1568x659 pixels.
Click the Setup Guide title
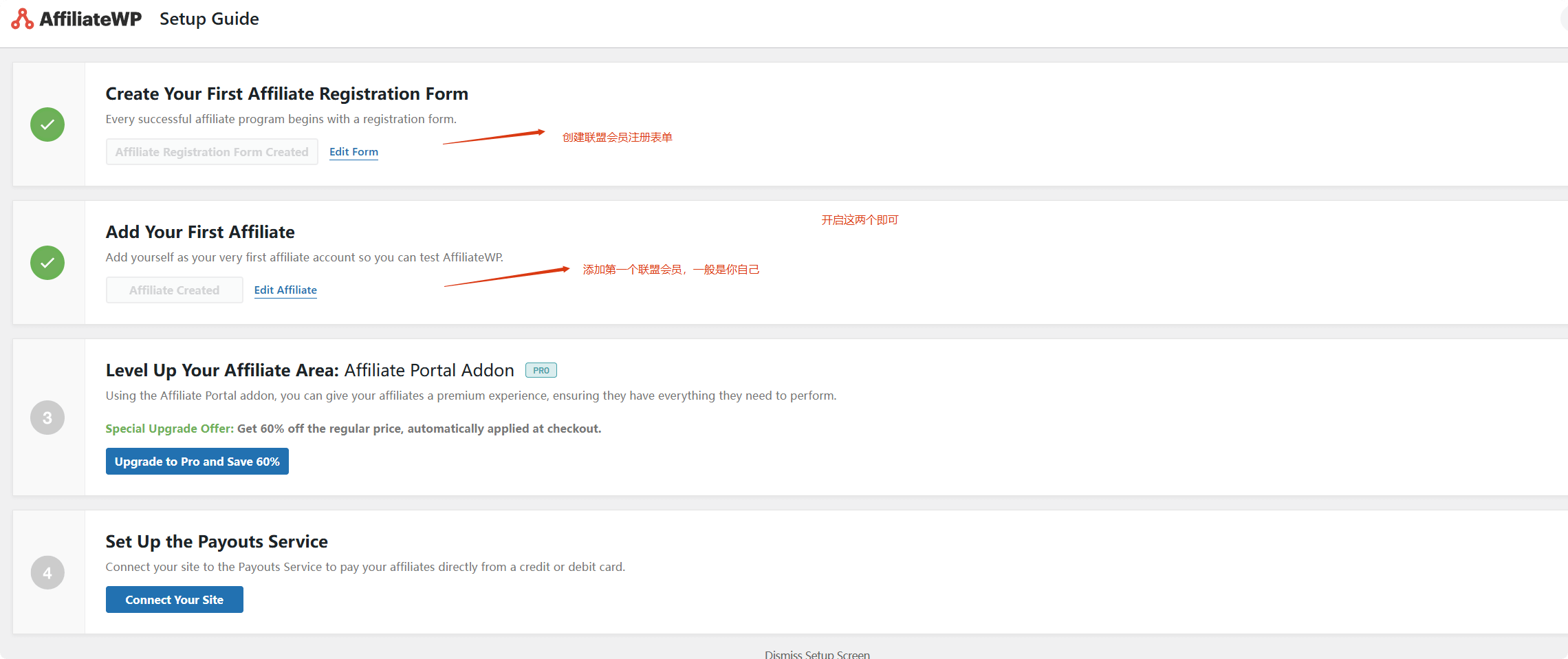pos(209,19)
